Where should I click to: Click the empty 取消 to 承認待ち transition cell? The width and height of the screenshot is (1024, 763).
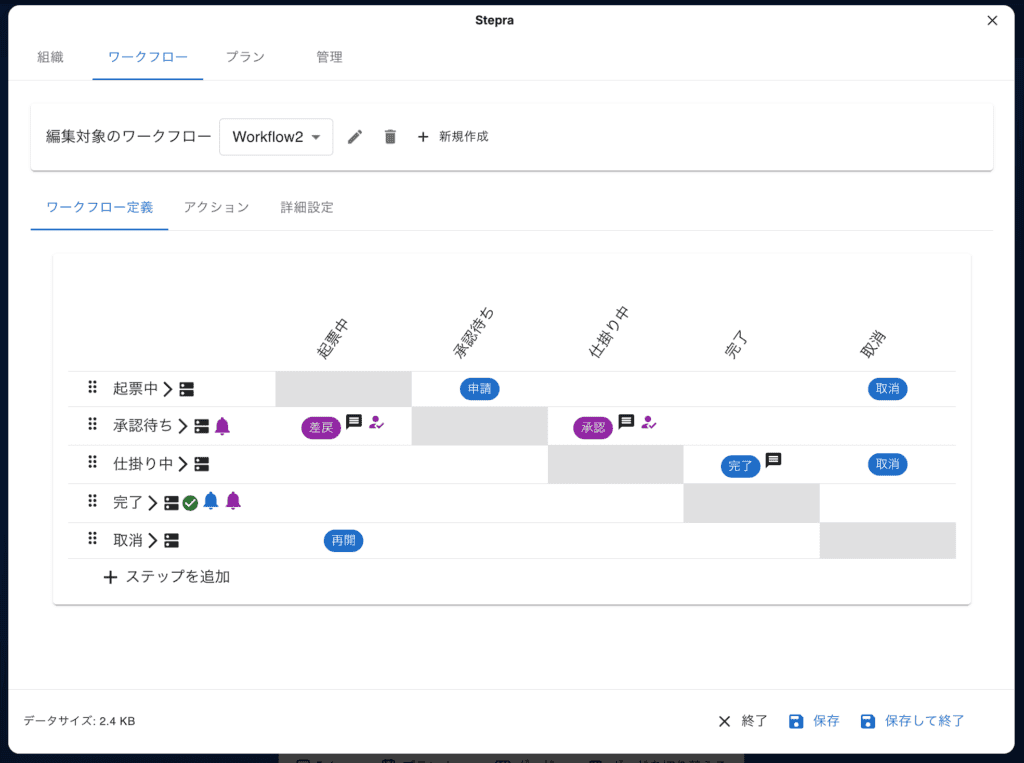pos(480,541)
